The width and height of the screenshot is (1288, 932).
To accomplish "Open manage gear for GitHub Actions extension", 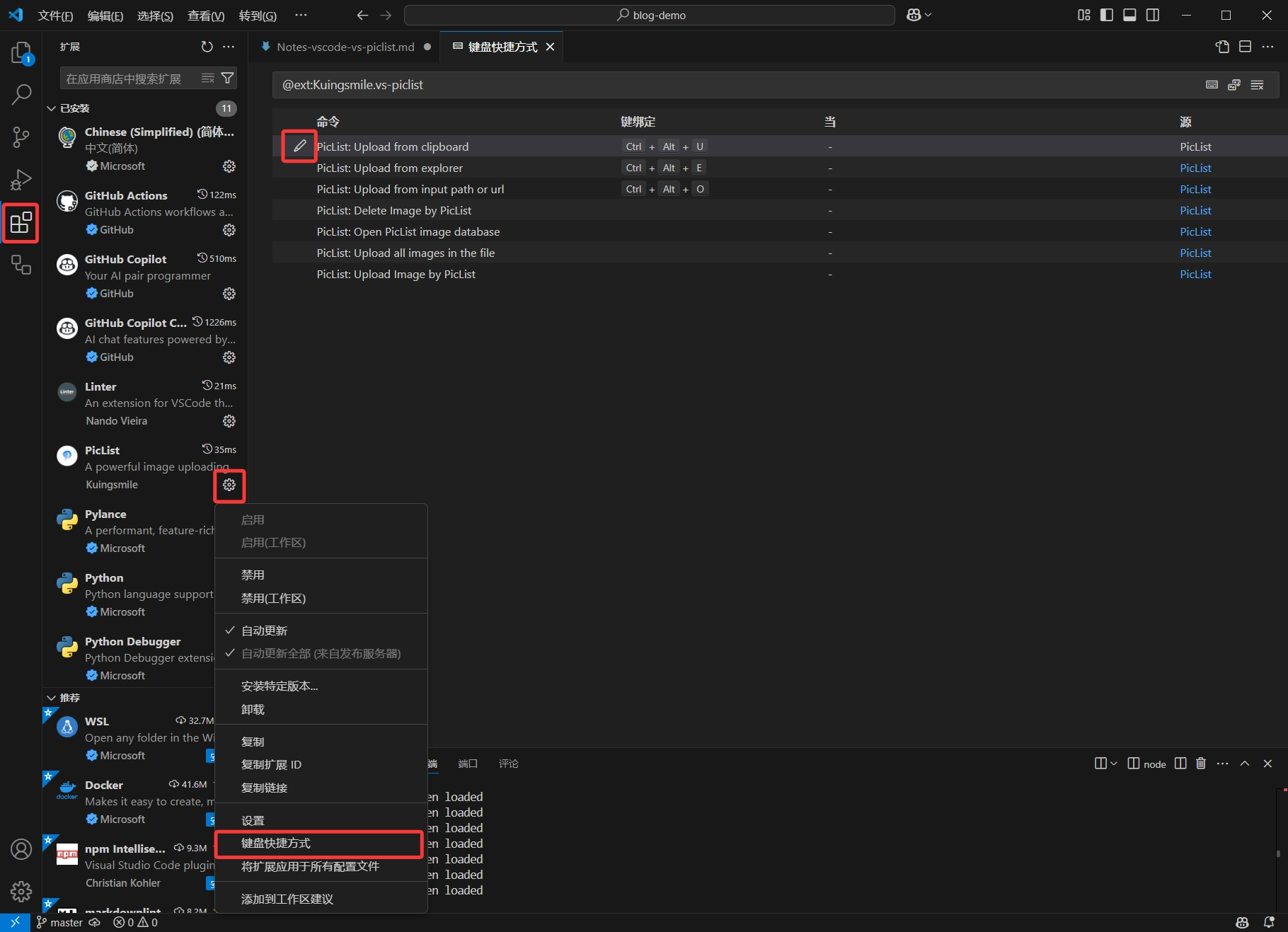I will (x=229, y=230).
